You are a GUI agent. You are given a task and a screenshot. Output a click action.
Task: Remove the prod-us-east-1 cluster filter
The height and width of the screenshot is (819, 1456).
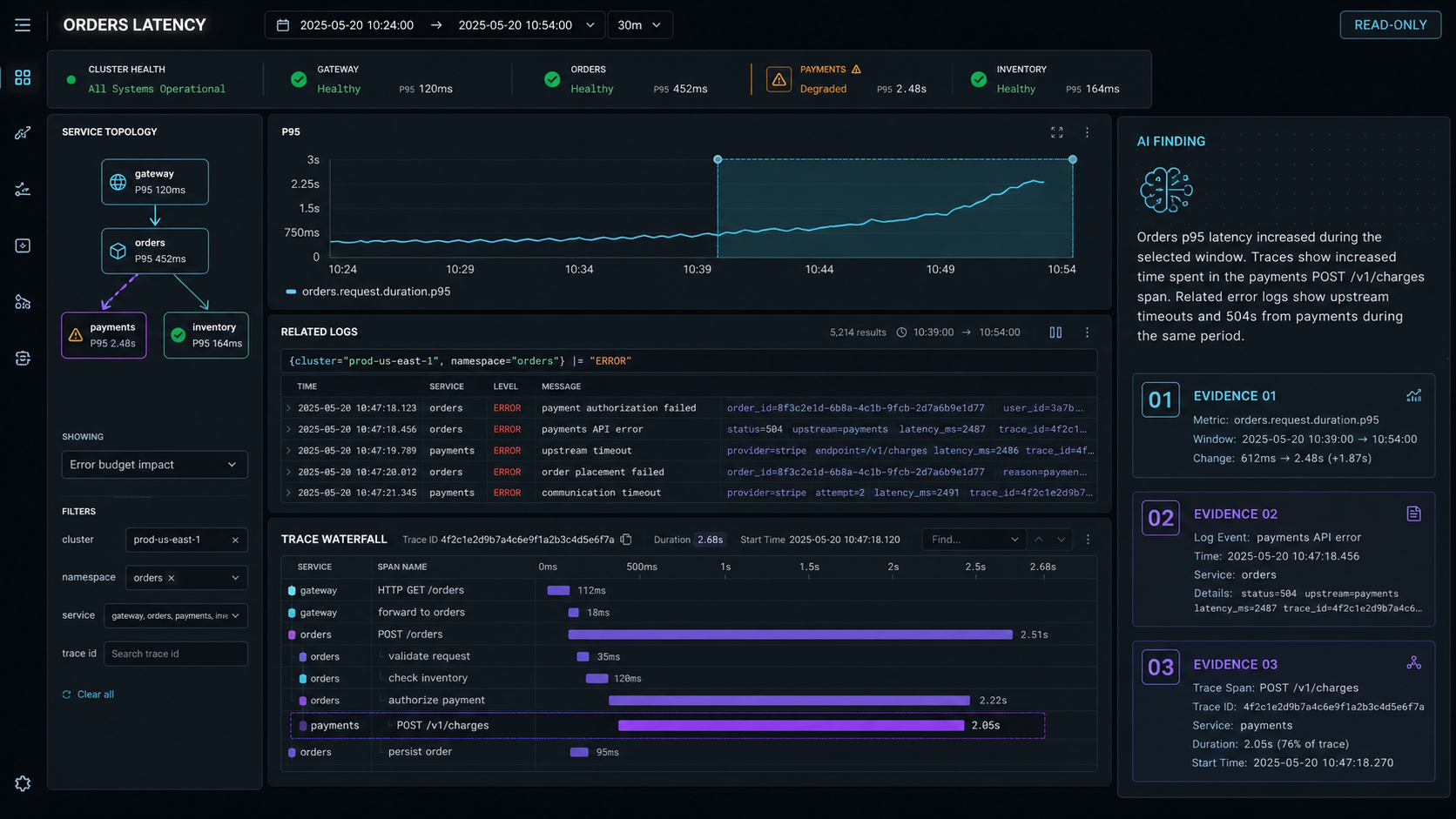pyautogui.click(x=235, y=540)
